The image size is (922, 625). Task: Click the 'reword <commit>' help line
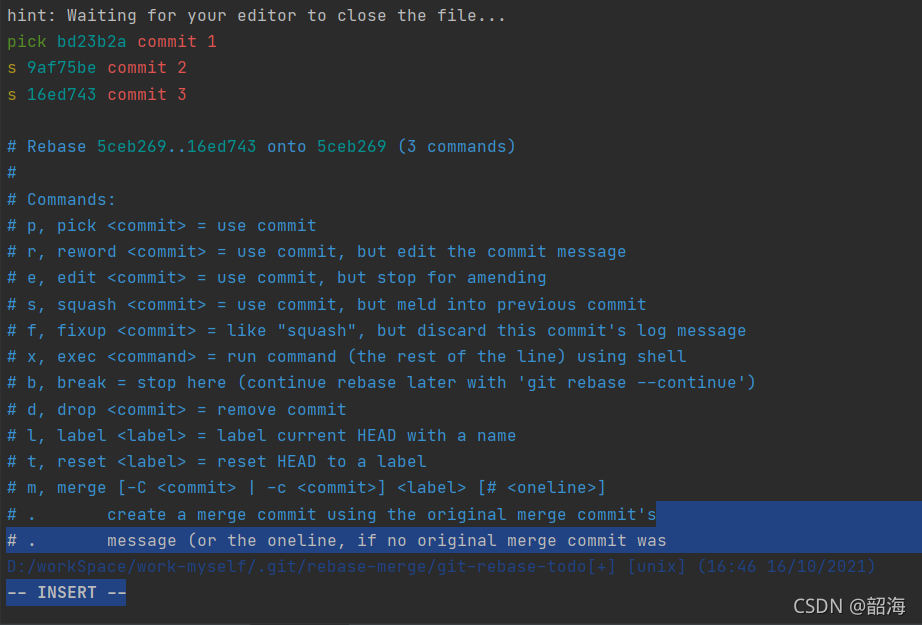click(x=316, y=252)
